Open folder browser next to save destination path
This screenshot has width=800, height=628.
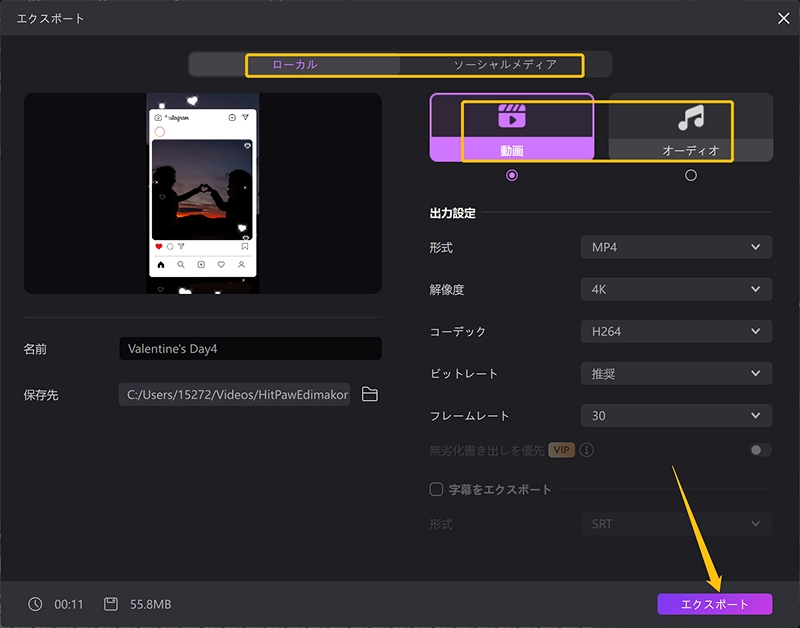370,395
